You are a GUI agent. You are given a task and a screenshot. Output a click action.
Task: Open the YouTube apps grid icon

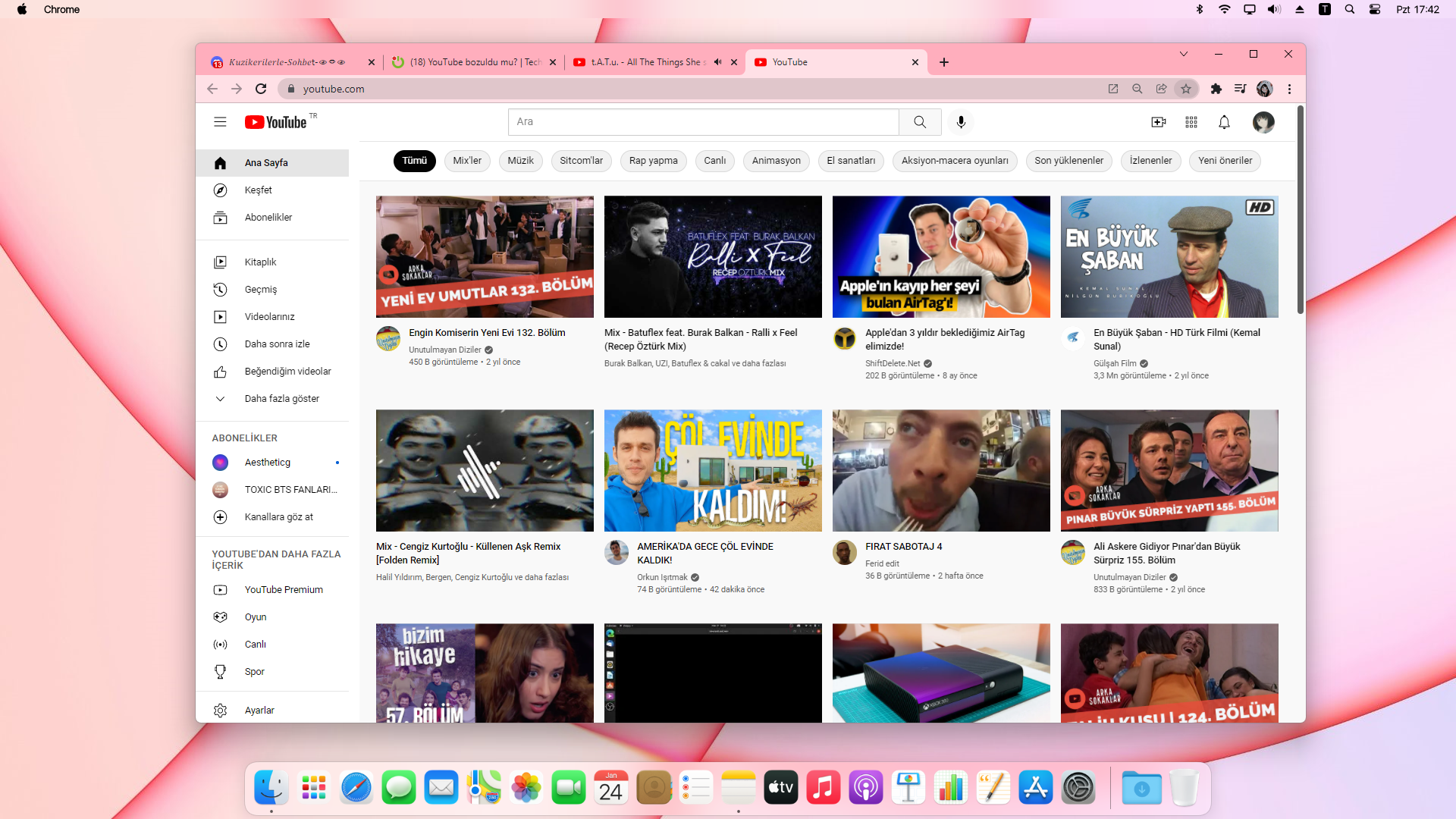click(1191, 122)
